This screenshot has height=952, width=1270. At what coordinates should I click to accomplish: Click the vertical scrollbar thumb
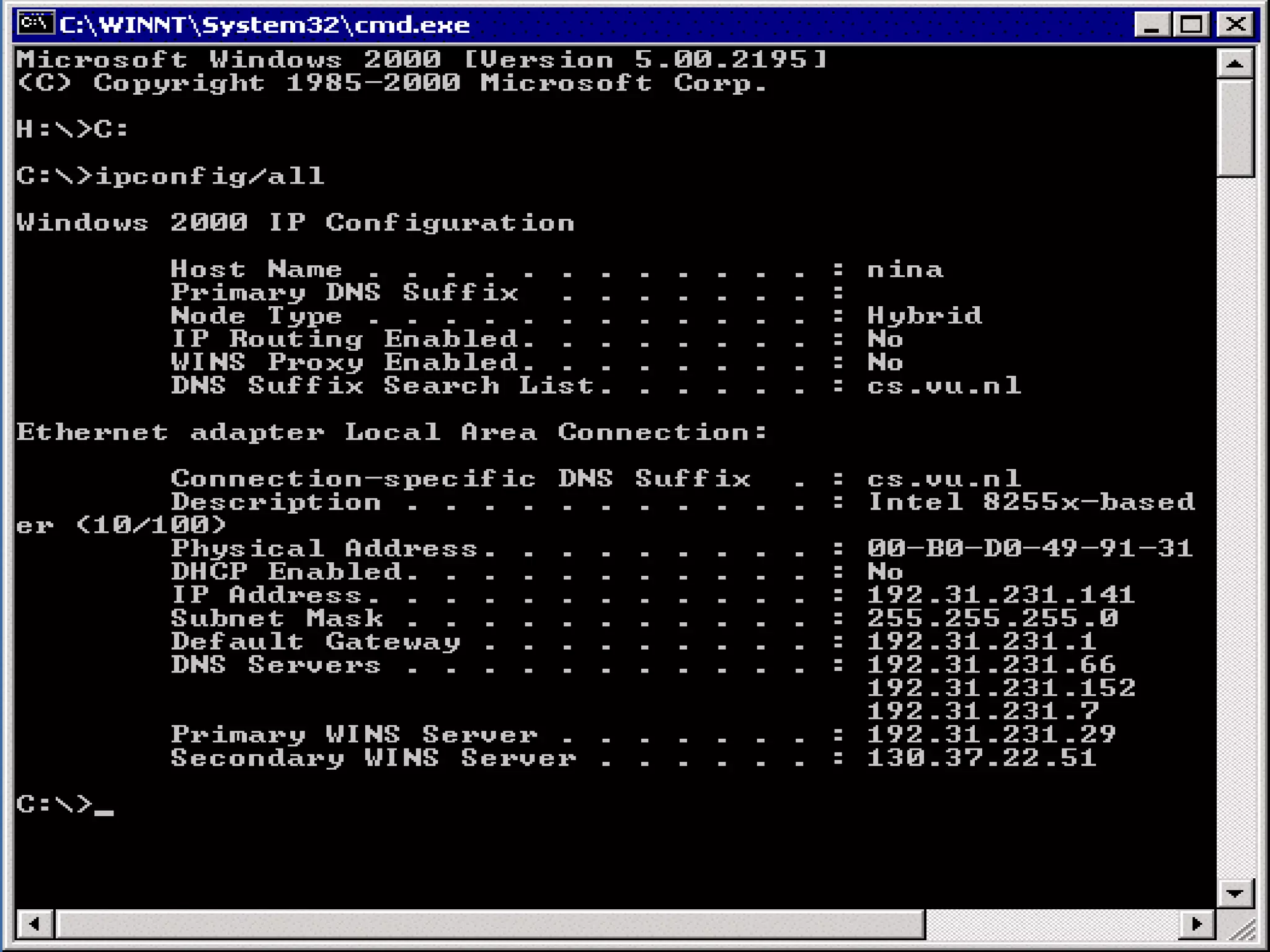click(x=1235, y=127)
